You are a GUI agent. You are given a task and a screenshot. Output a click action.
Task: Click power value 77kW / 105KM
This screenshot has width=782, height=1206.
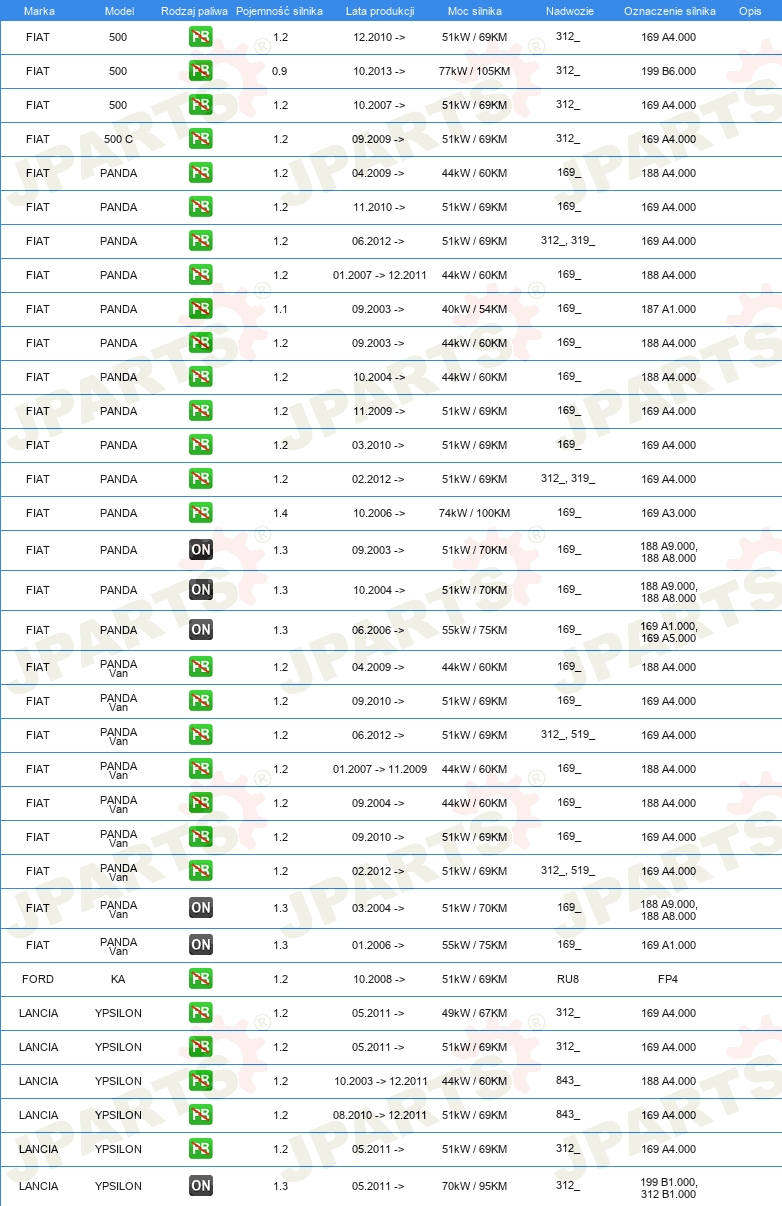pos(474,71)
